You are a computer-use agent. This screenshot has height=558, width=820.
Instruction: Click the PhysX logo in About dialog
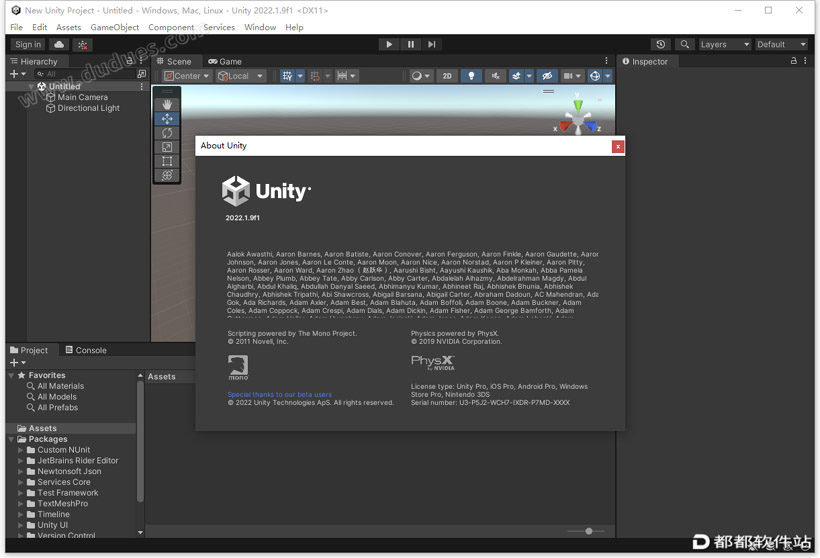[432, 362]
